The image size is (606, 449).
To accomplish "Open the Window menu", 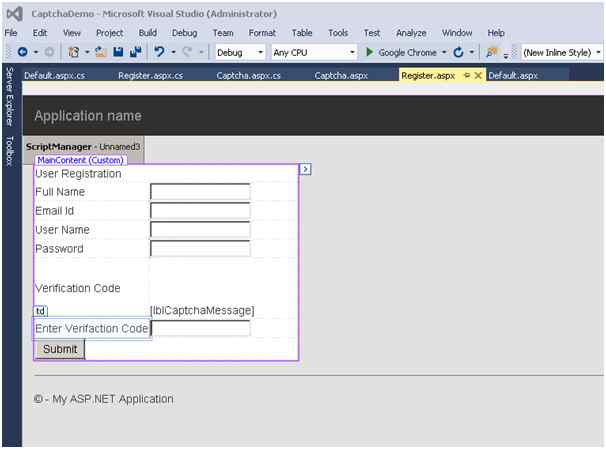I will click(457, 33).
